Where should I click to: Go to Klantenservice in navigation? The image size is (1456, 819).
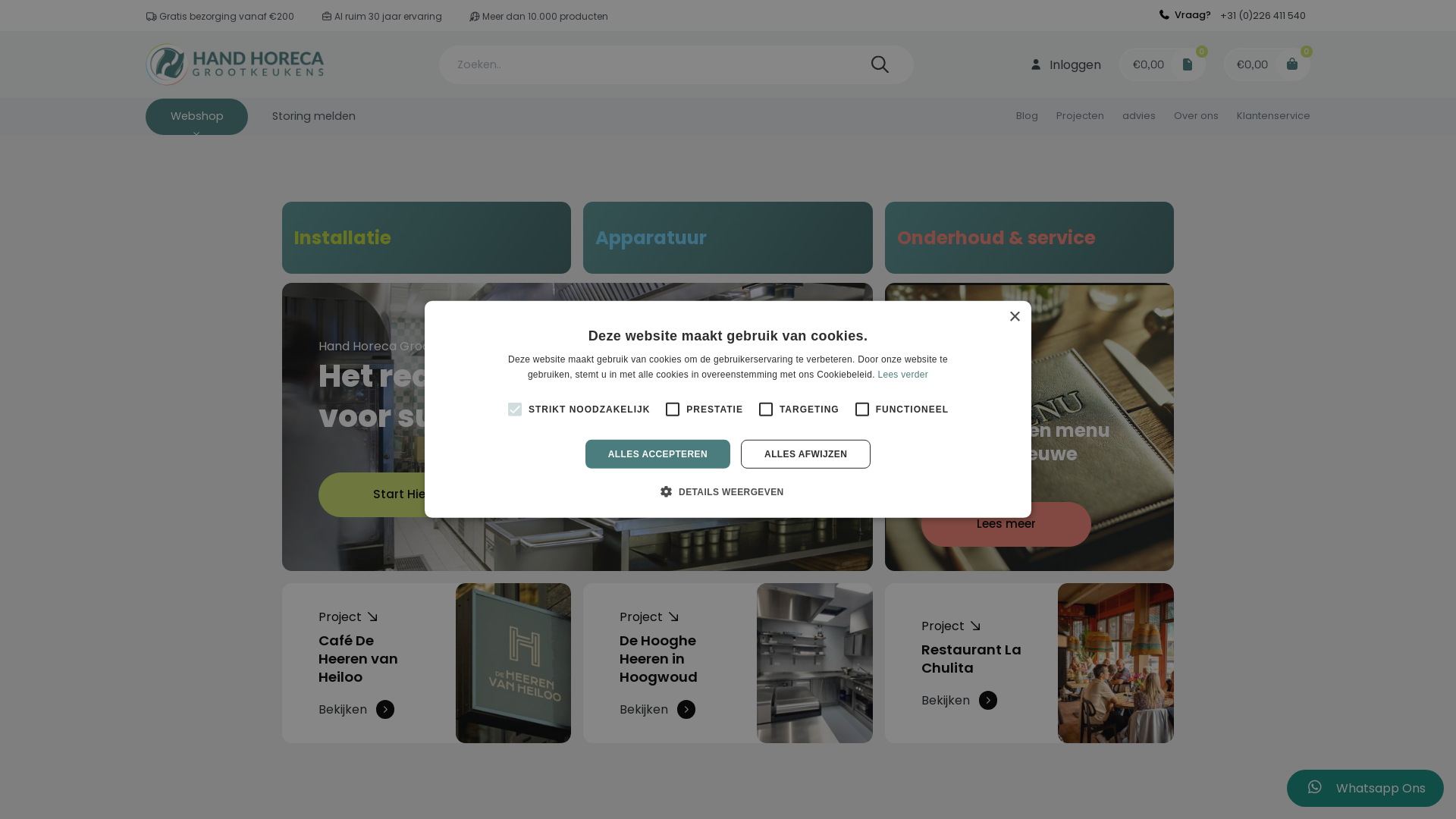pos(1272,116)
